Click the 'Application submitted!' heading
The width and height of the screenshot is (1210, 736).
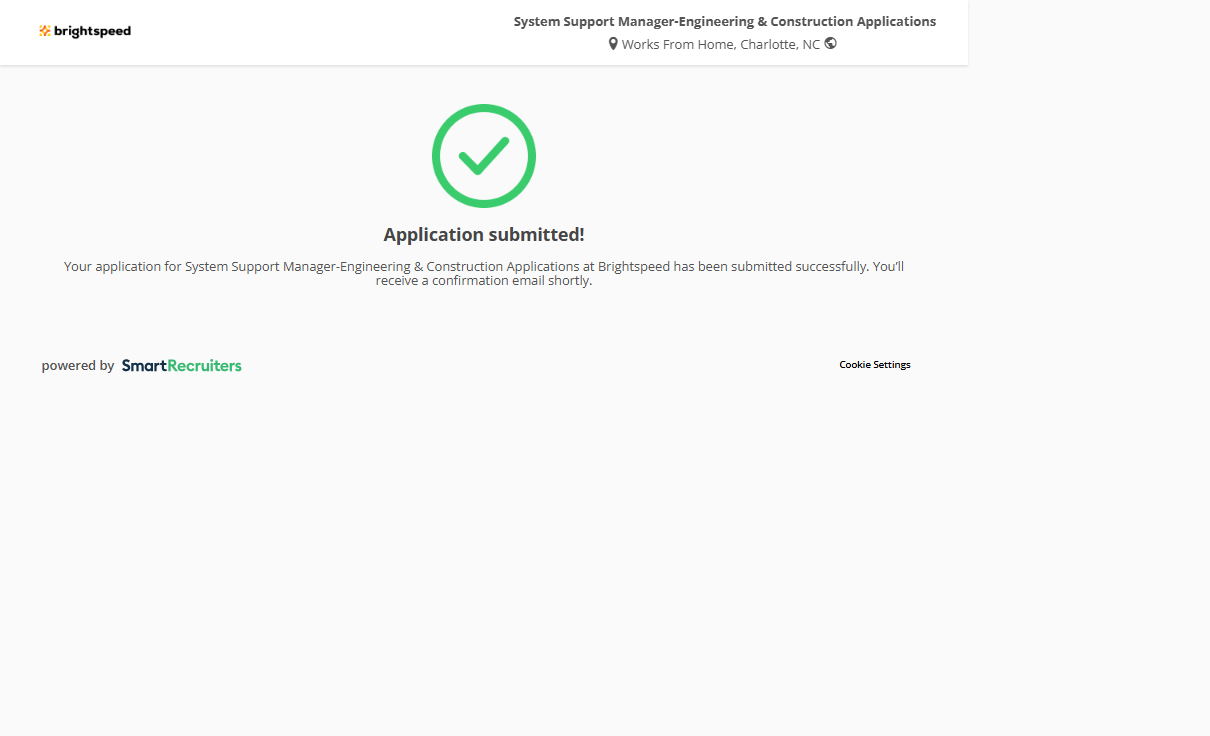tap(484, 235)
